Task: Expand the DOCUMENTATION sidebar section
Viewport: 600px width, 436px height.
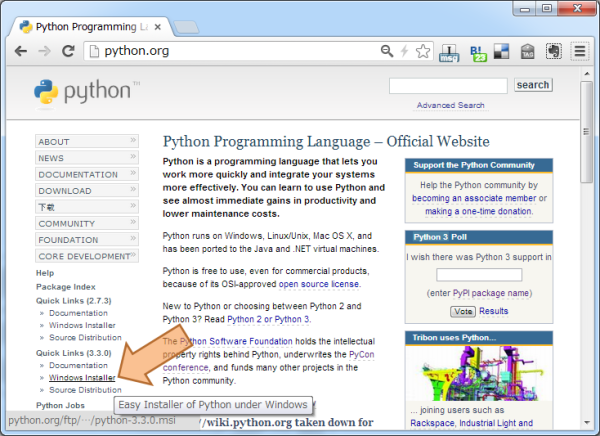Action: [86, 174]
